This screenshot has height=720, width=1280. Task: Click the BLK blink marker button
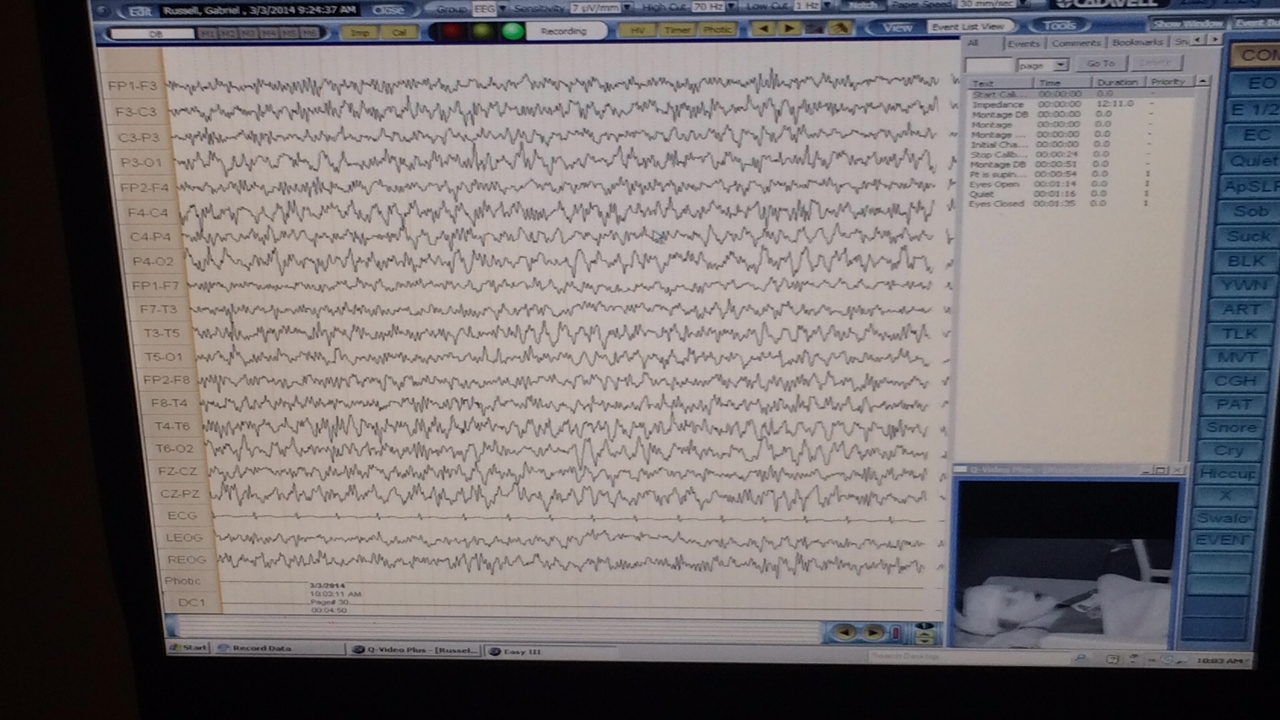[1245, 261]
